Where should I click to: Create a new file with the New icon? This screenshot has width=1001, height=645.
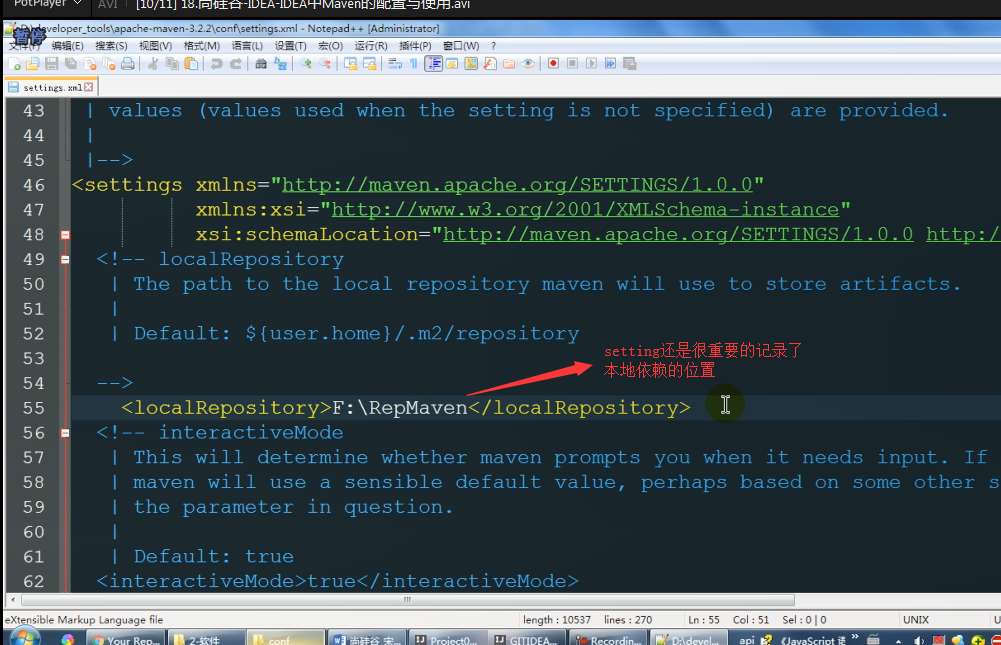point(14,64)
